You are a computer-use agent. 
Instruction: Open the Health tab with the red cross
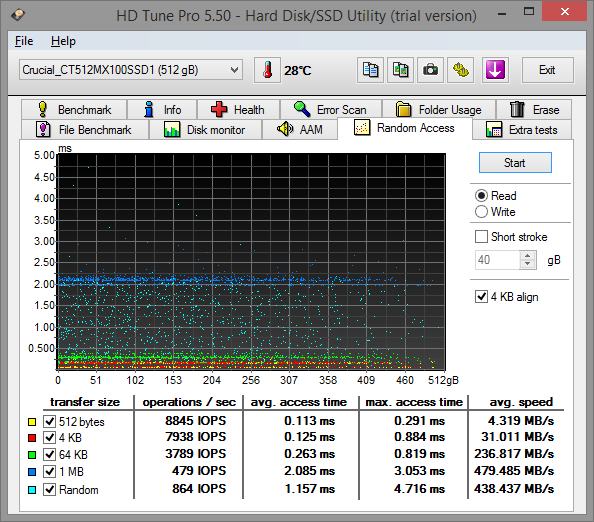[238, 109]
